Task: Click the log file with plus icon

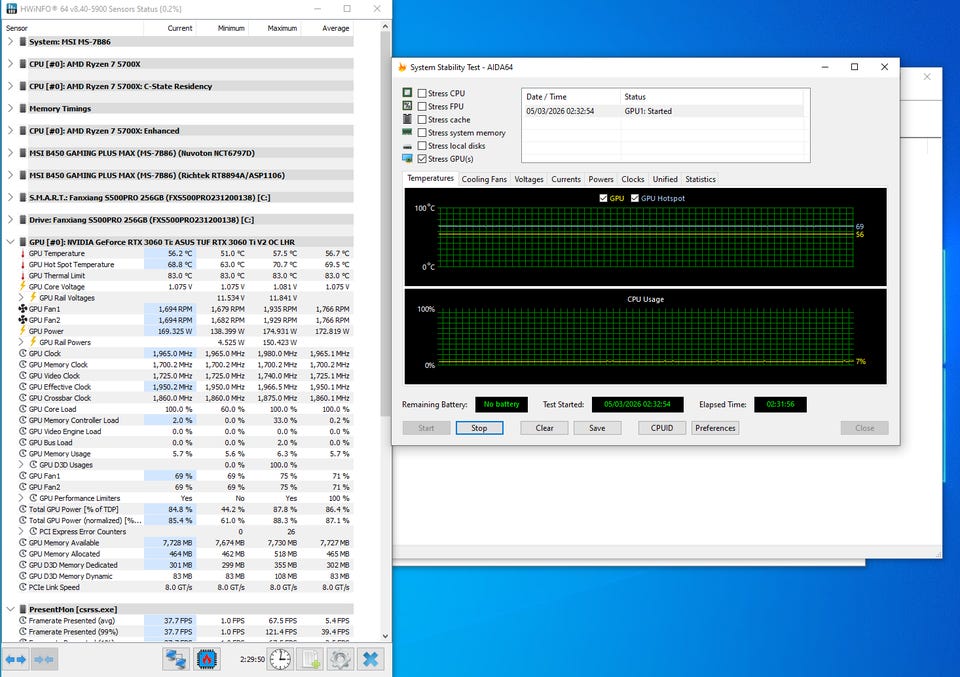Action: 311,659
